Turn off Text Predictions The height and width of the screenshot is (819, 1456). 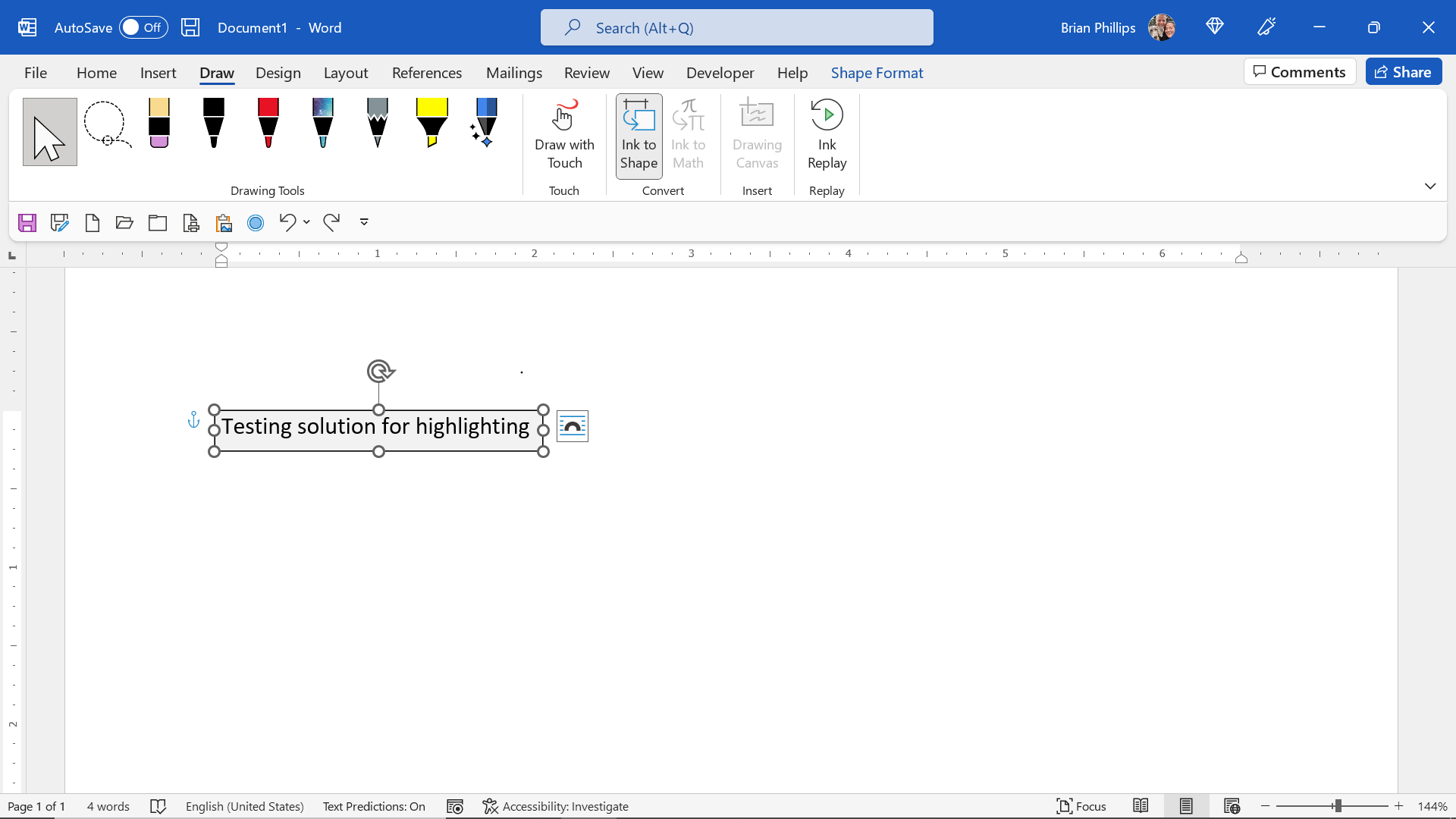(374, 806)
